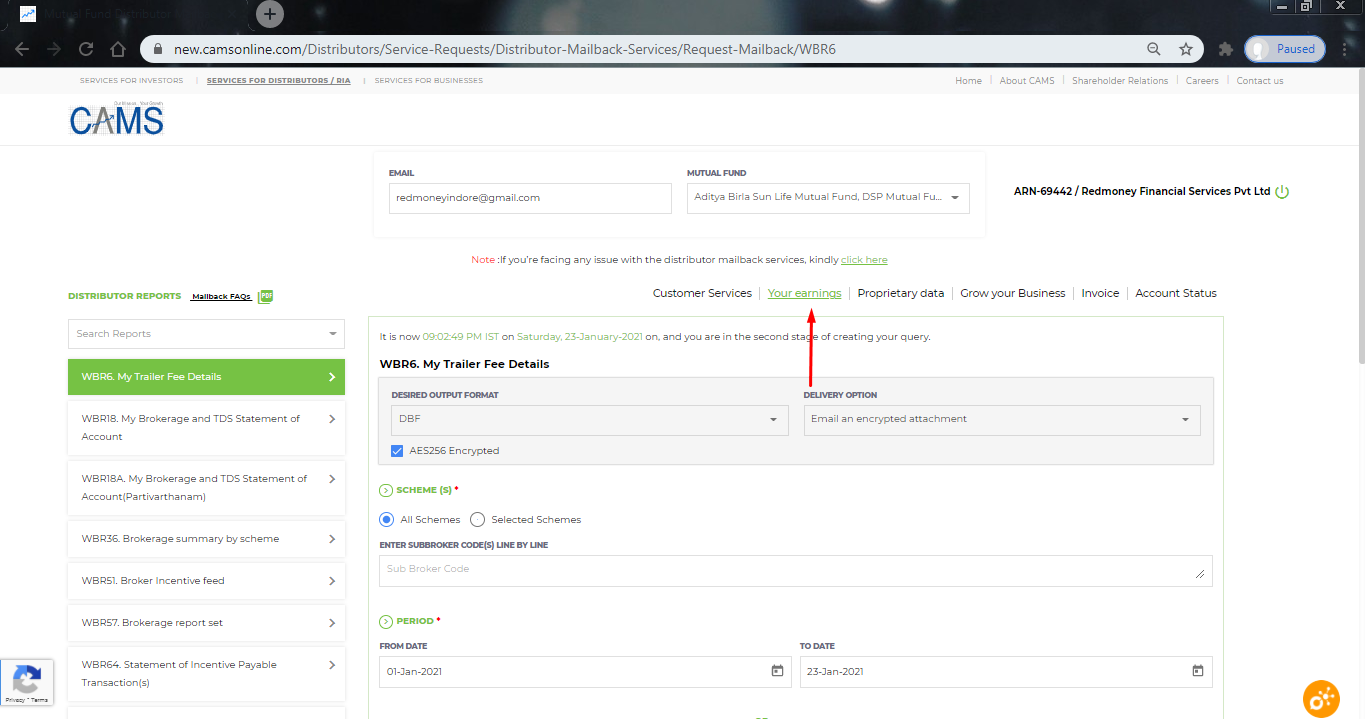The width and height of the screenshot is (1365, 719).
Task: Open the Mutual Fund selection dropdown
Action: [828, 198]
